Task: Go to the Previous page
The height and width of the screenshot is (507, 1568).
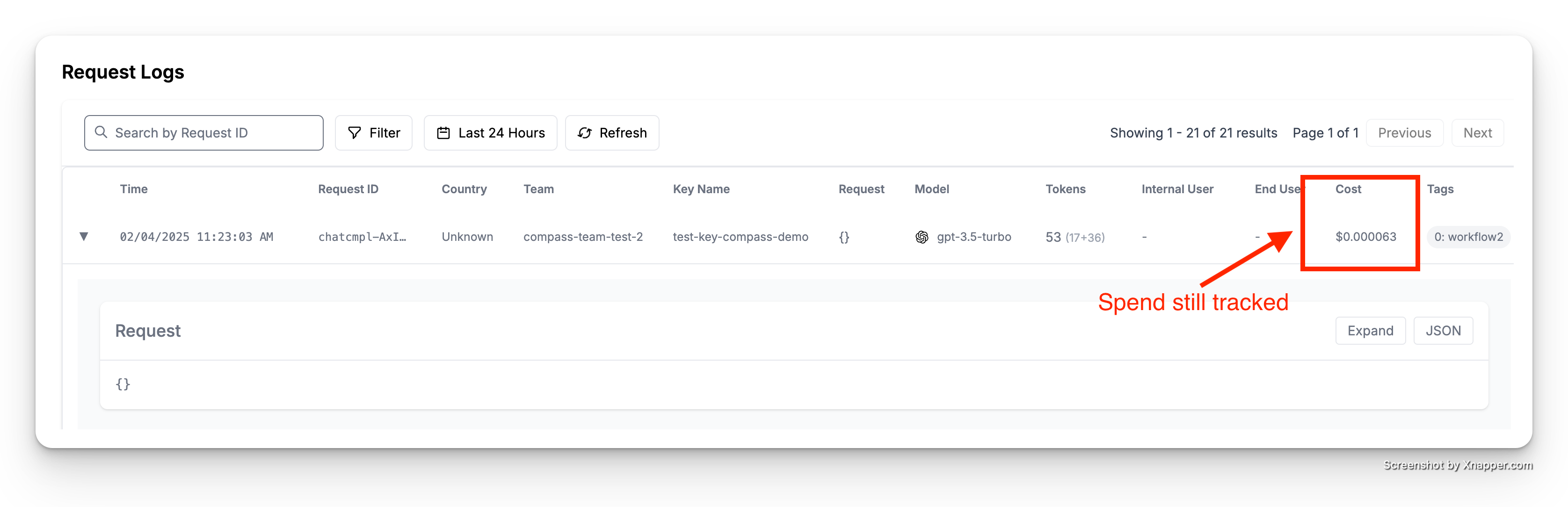Action: 1404,133
